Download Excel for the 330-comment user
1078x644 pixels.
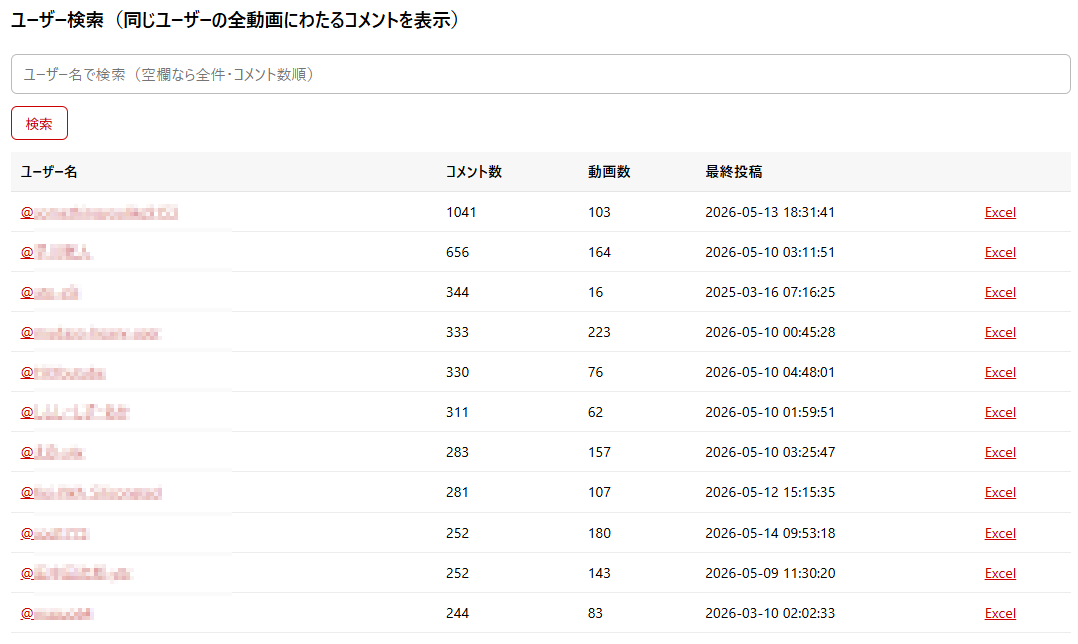[1000, 372]
